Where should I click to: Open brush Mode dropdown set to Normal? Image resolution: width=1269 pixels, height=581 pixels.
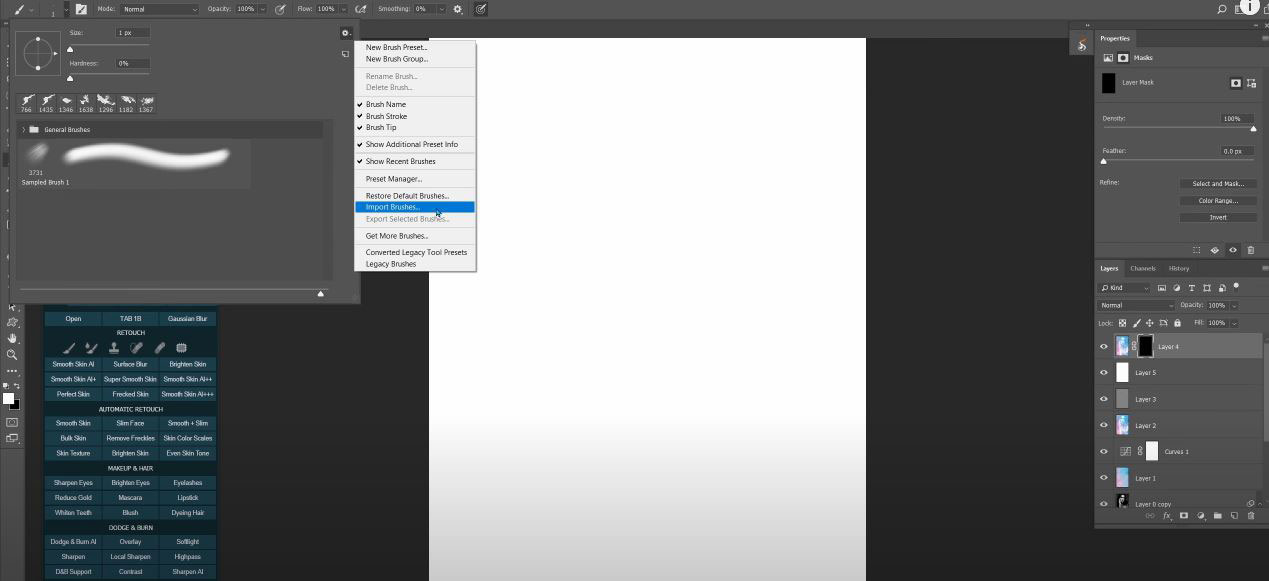point(159,9)
